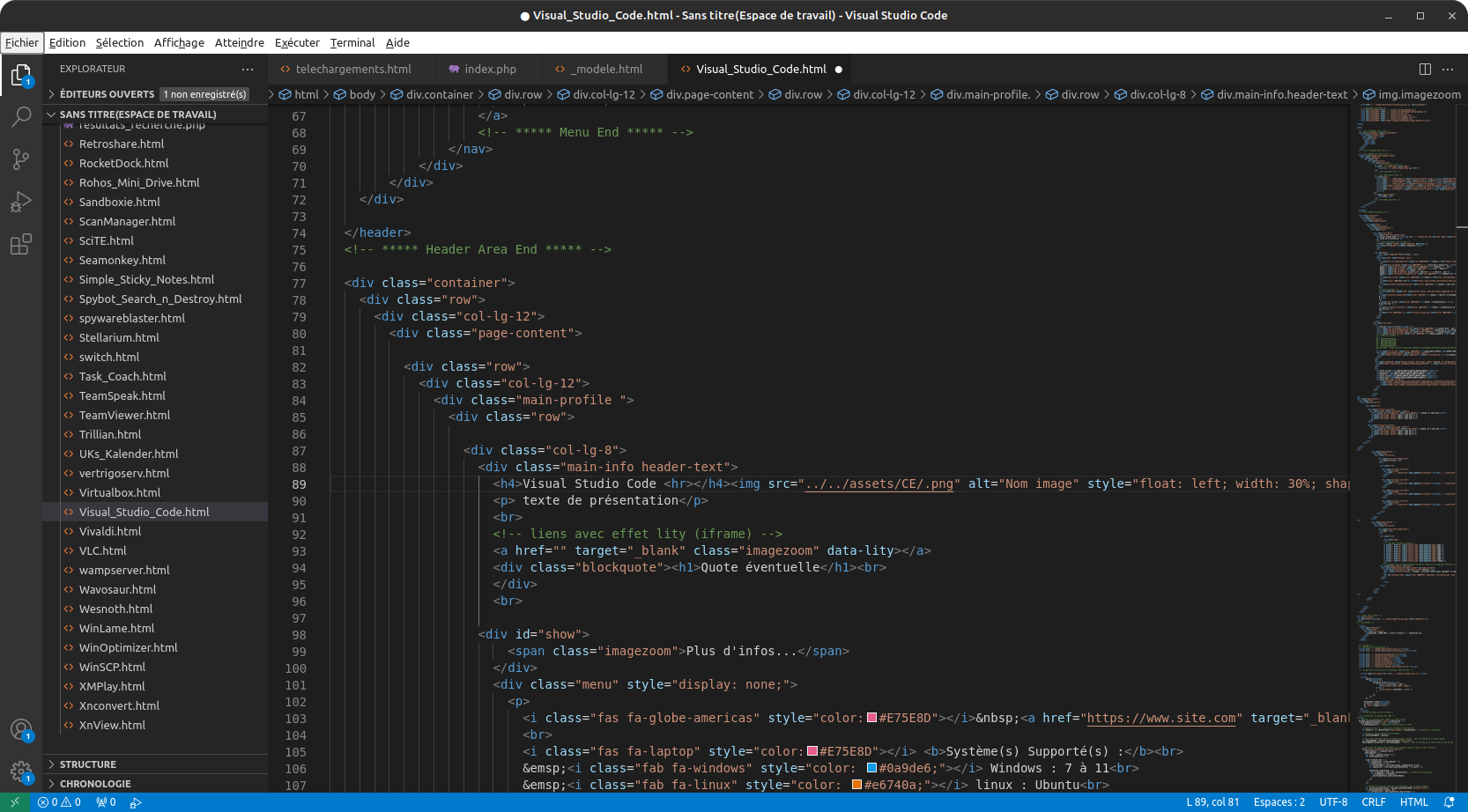Open the Explorer view in activity bar
1468x812 pixels.
[x=20, y=76]
